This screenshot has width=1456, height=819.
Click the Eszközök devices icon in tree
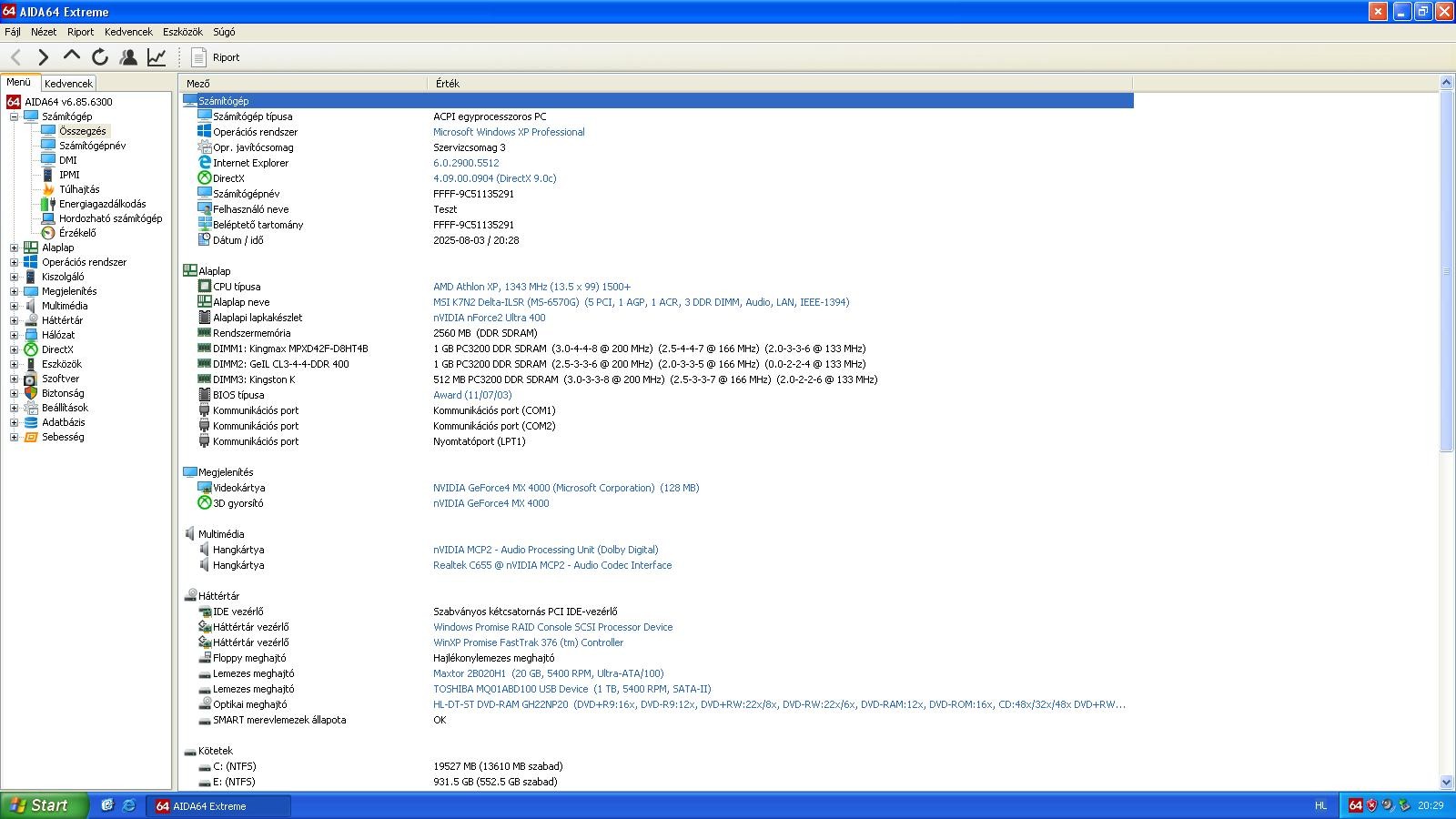coord(31,364)
